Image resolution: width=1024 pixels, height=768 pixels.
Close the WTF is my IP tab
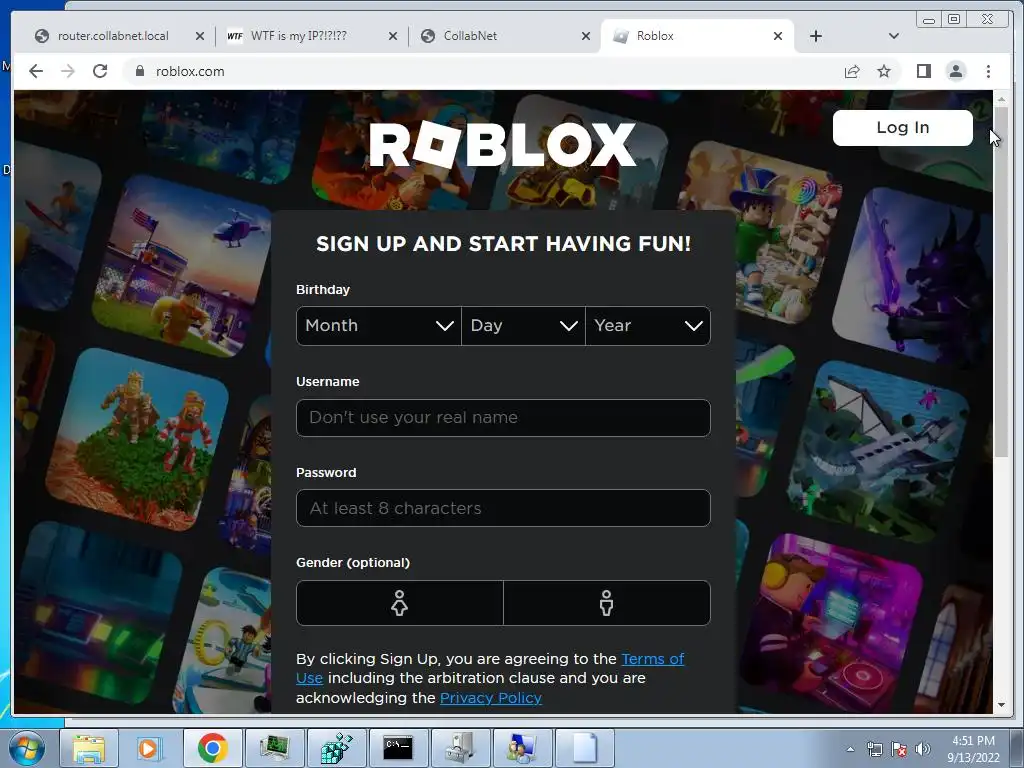click(x=392, y=36)
